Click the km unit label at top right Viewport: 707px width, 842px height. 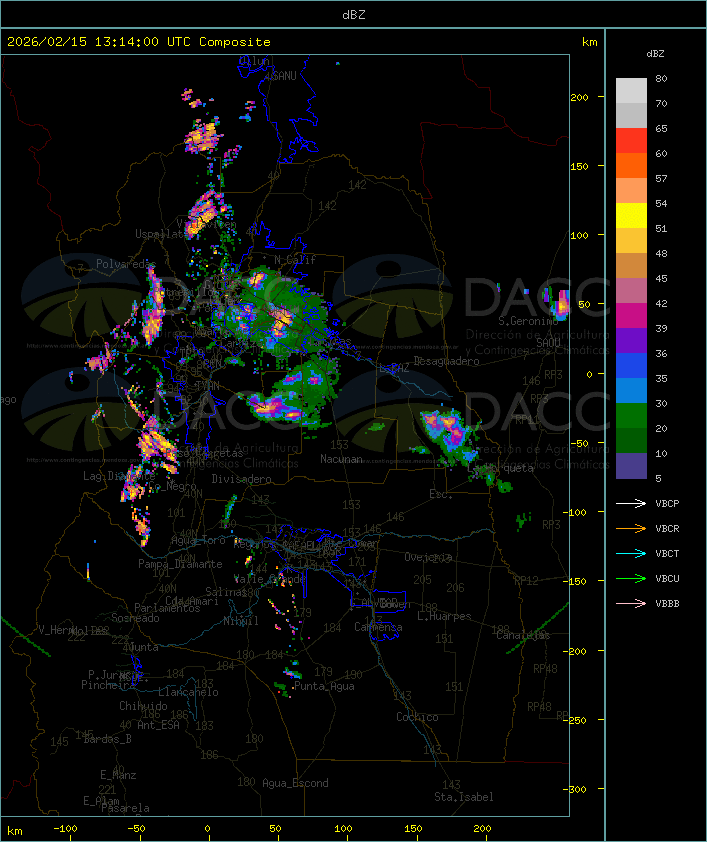click(x=589, y=42)
